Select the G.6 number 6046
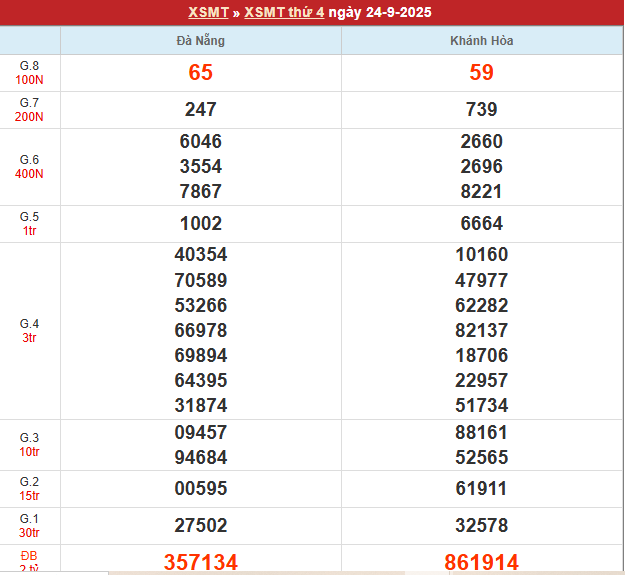 coord(200,141)
